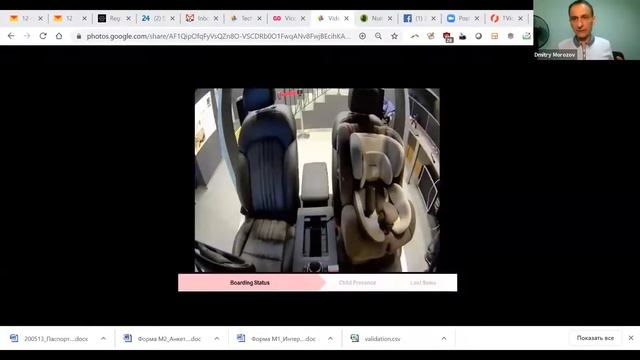Expand options for 200513_Паспорт docx download
640x360 pixels.
(103, 338)
